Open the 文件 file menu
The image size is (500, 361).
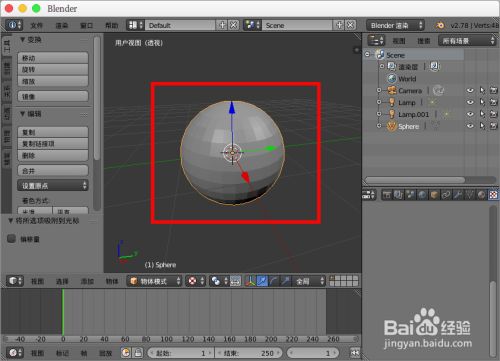(x=36, y=25)
